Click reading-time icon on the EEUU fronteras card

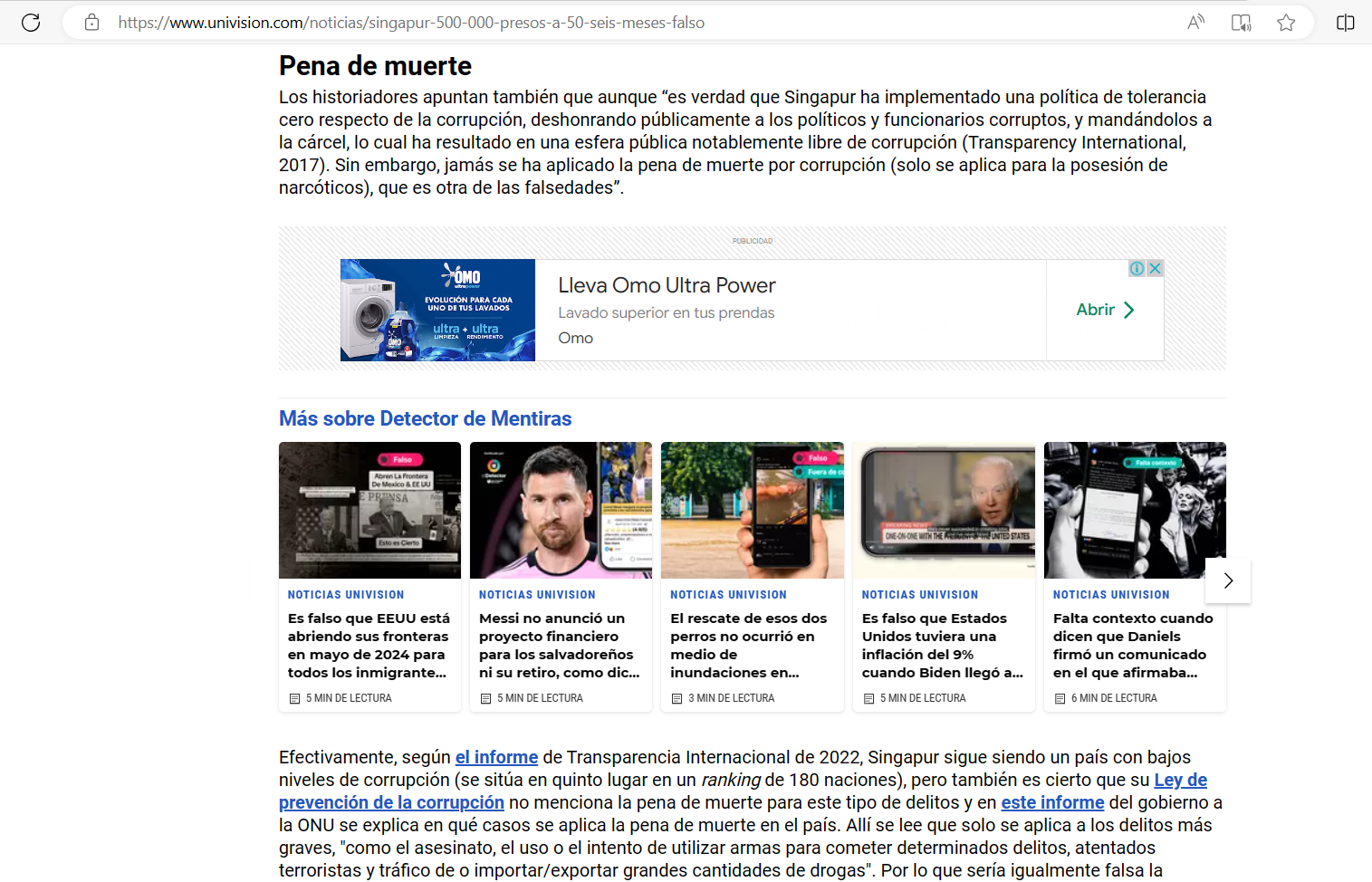click(x=294, y=698)
